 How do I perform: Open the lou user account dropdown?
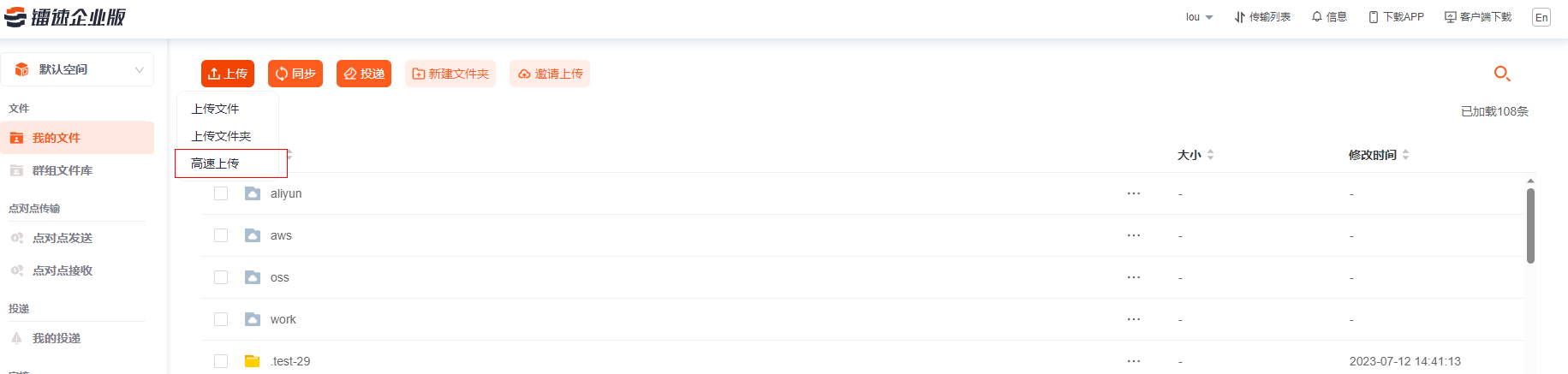(x=1199, y=17)
